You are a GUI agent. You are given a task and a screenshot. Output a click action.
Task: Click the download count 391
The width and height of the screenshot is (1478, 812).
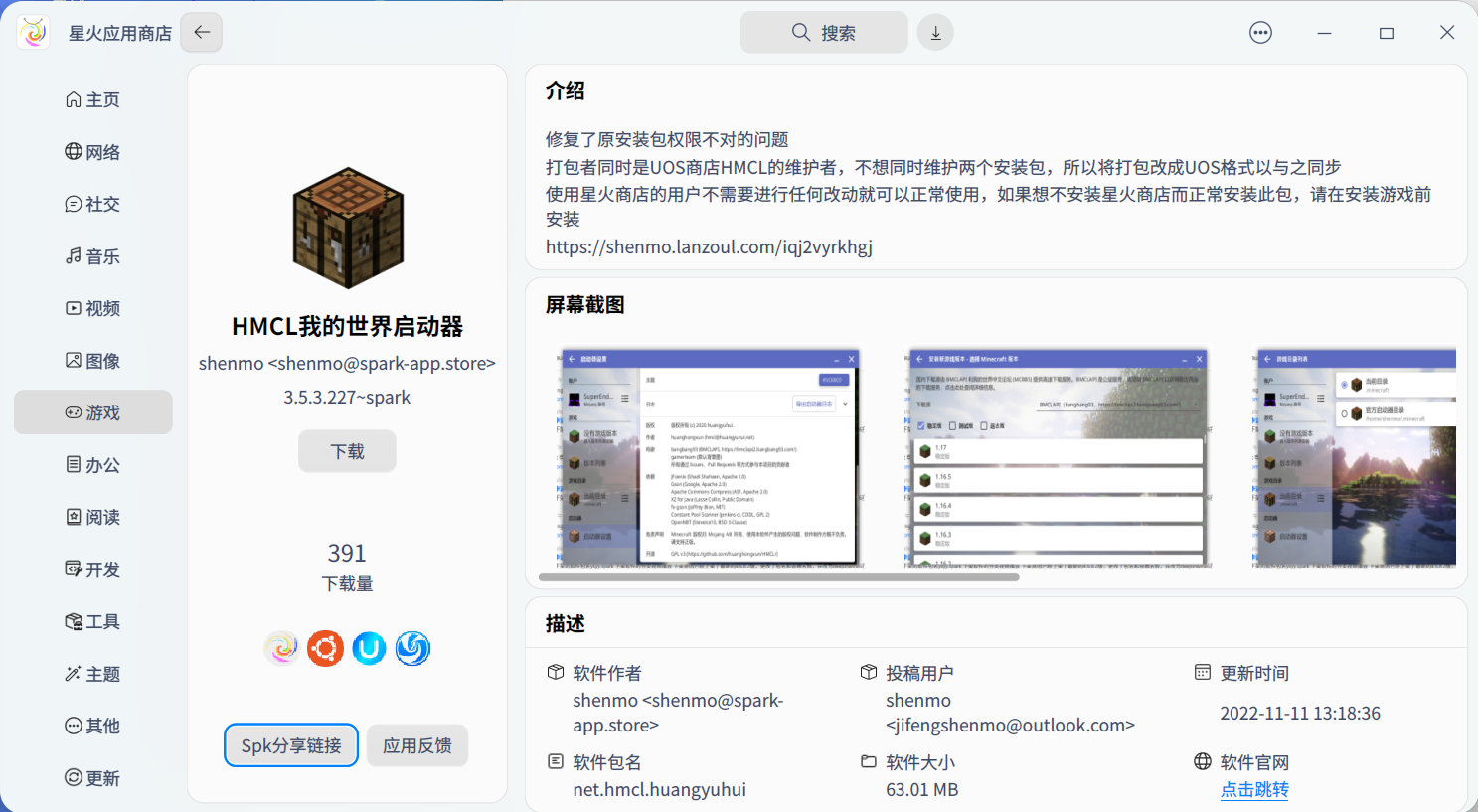click(x=347, y=553)
